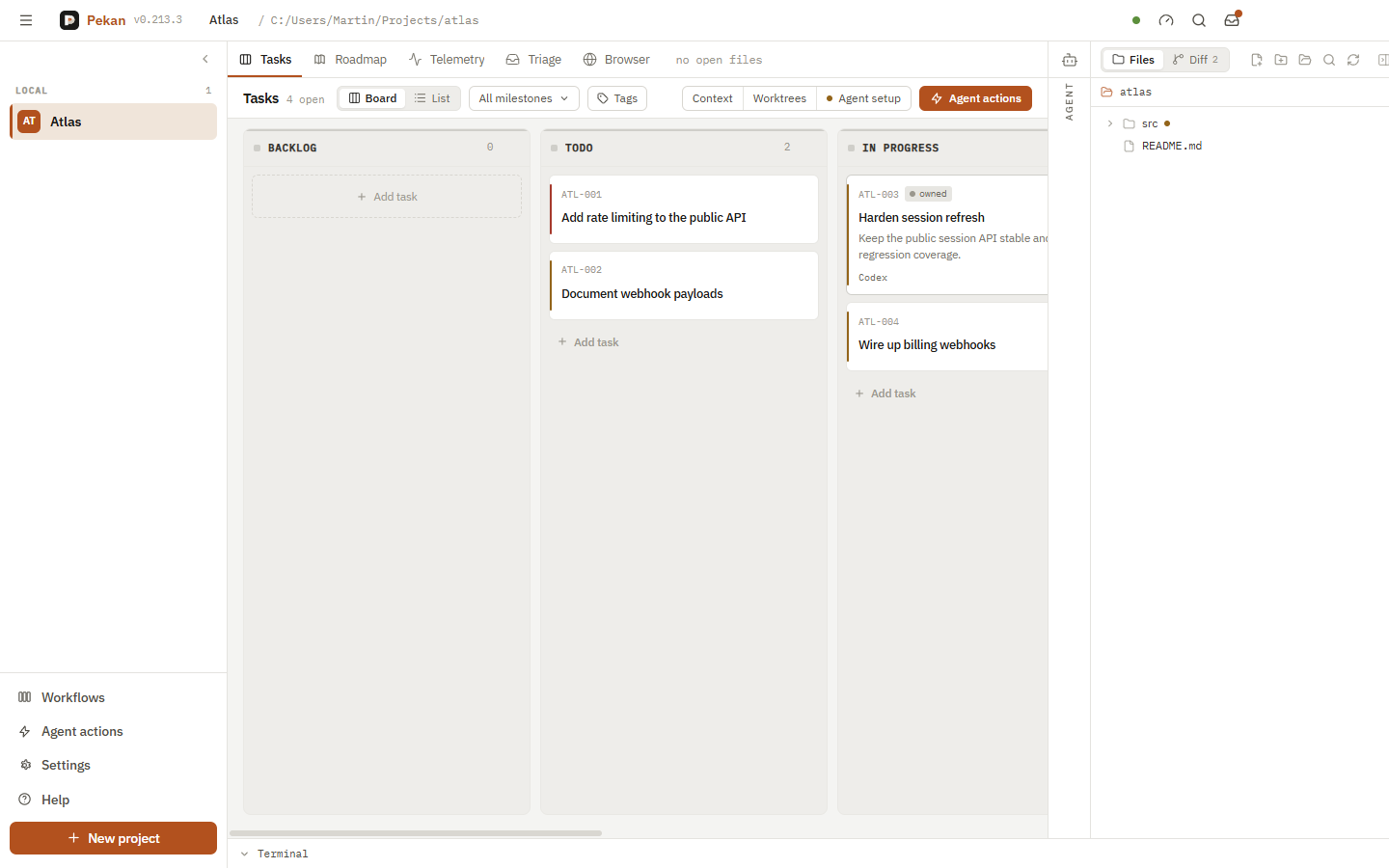Switch to the Browser tab
1389x868 pixels.
coord(616,60)
